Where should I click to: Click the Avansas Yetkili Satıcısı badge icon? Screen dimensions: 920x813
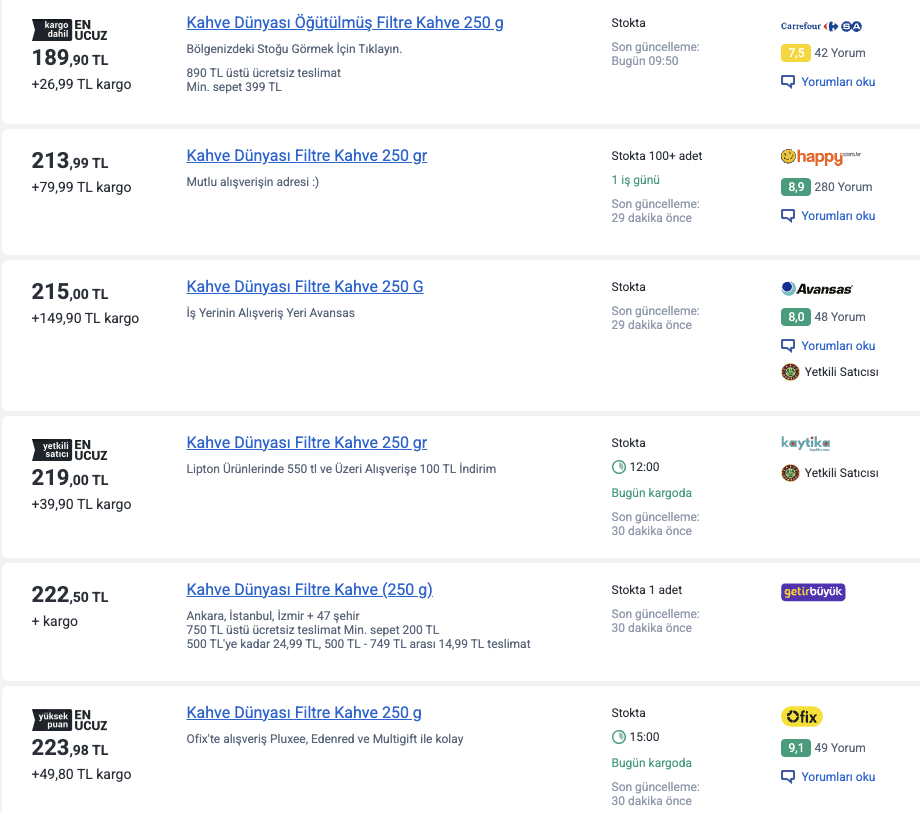coord(790,372)
